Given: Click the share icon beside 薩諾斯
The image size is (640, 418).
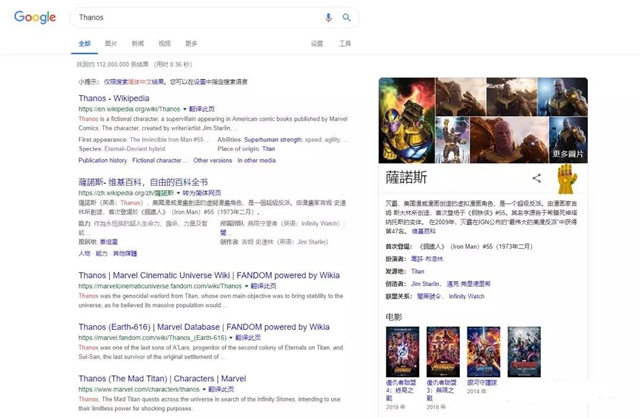Looking at the screenshot, I should tap(537, 178).
